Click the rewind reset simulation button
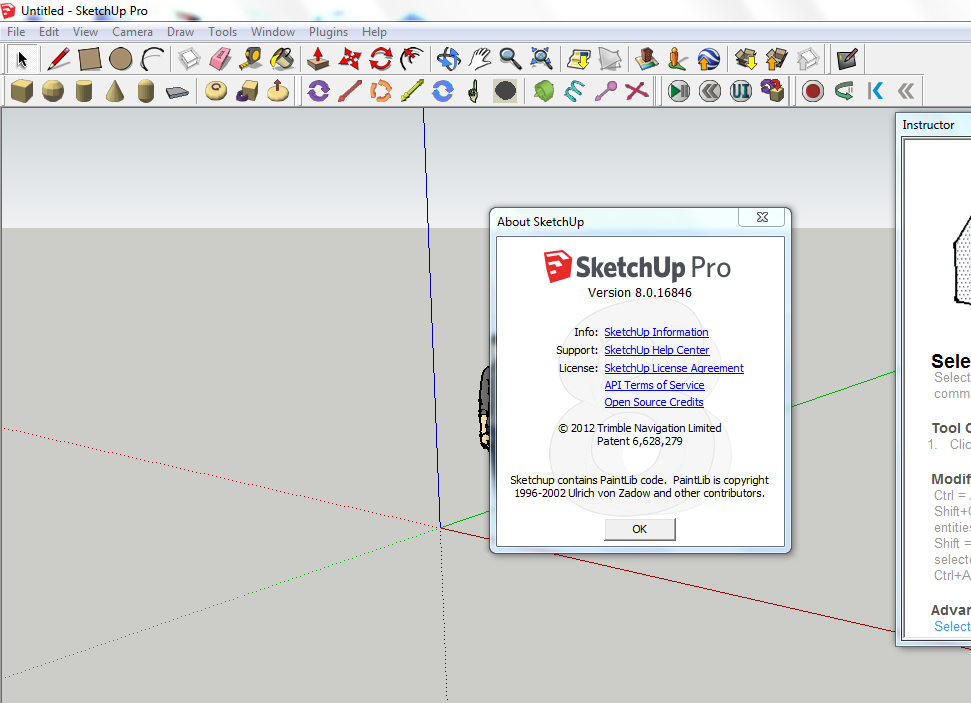Viewport: 971px width, 703px height. click(x=710, y=92)
